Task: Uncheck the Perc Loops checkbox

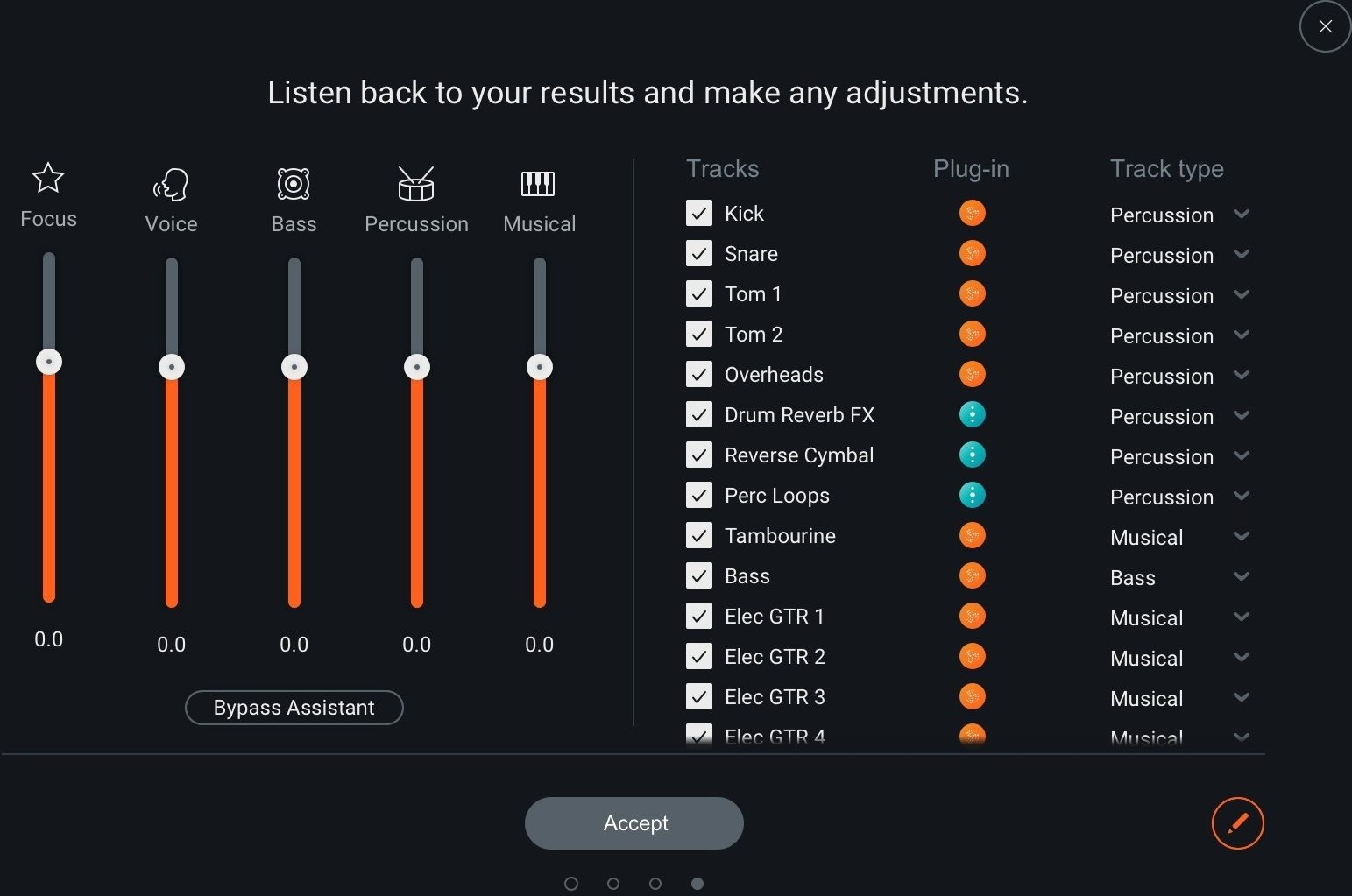Action: [x=699, y=495]
